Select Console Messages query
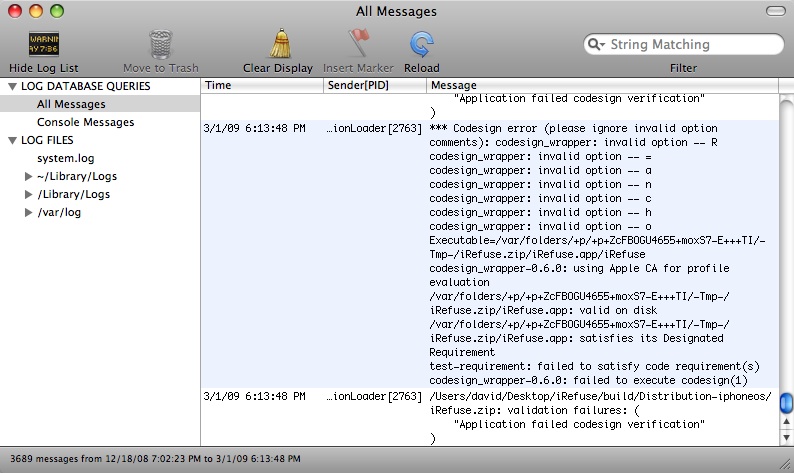 click(86, 122)
